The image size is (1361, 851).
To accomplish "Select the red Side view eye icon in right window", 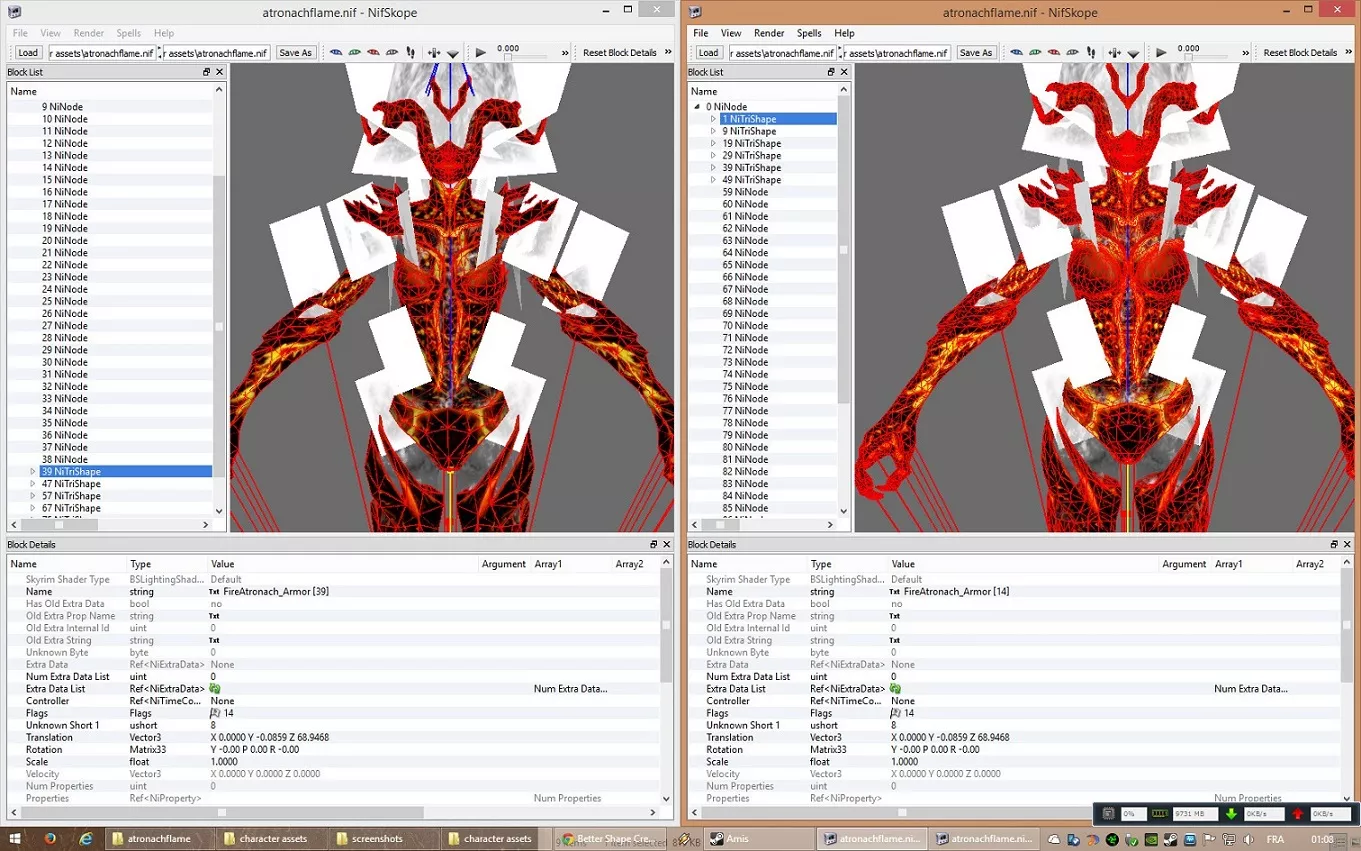I will [1053, 52].
